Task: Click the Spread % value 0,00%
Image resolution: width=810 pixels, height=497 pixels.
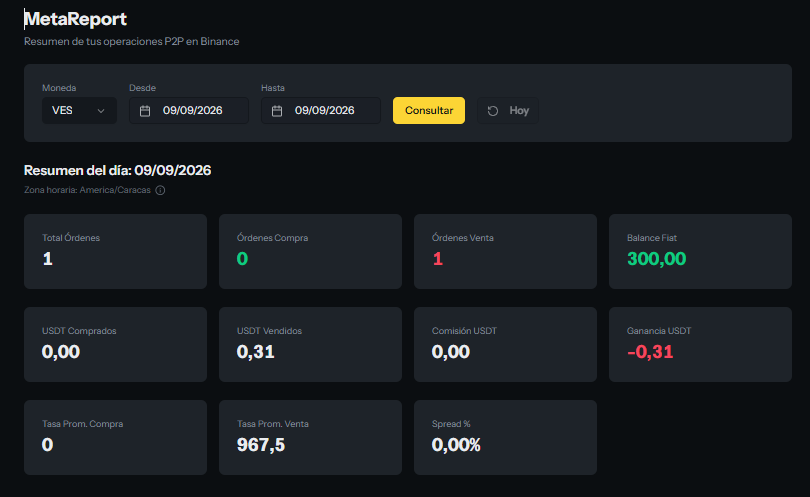Action: click(x=456, y=445)
